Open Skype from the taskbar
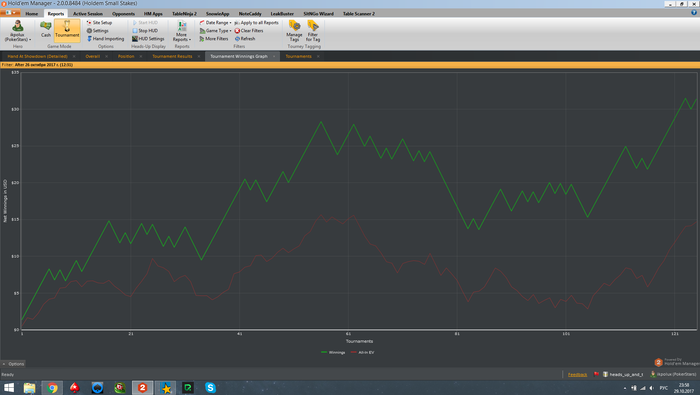 tap(210, 388)
